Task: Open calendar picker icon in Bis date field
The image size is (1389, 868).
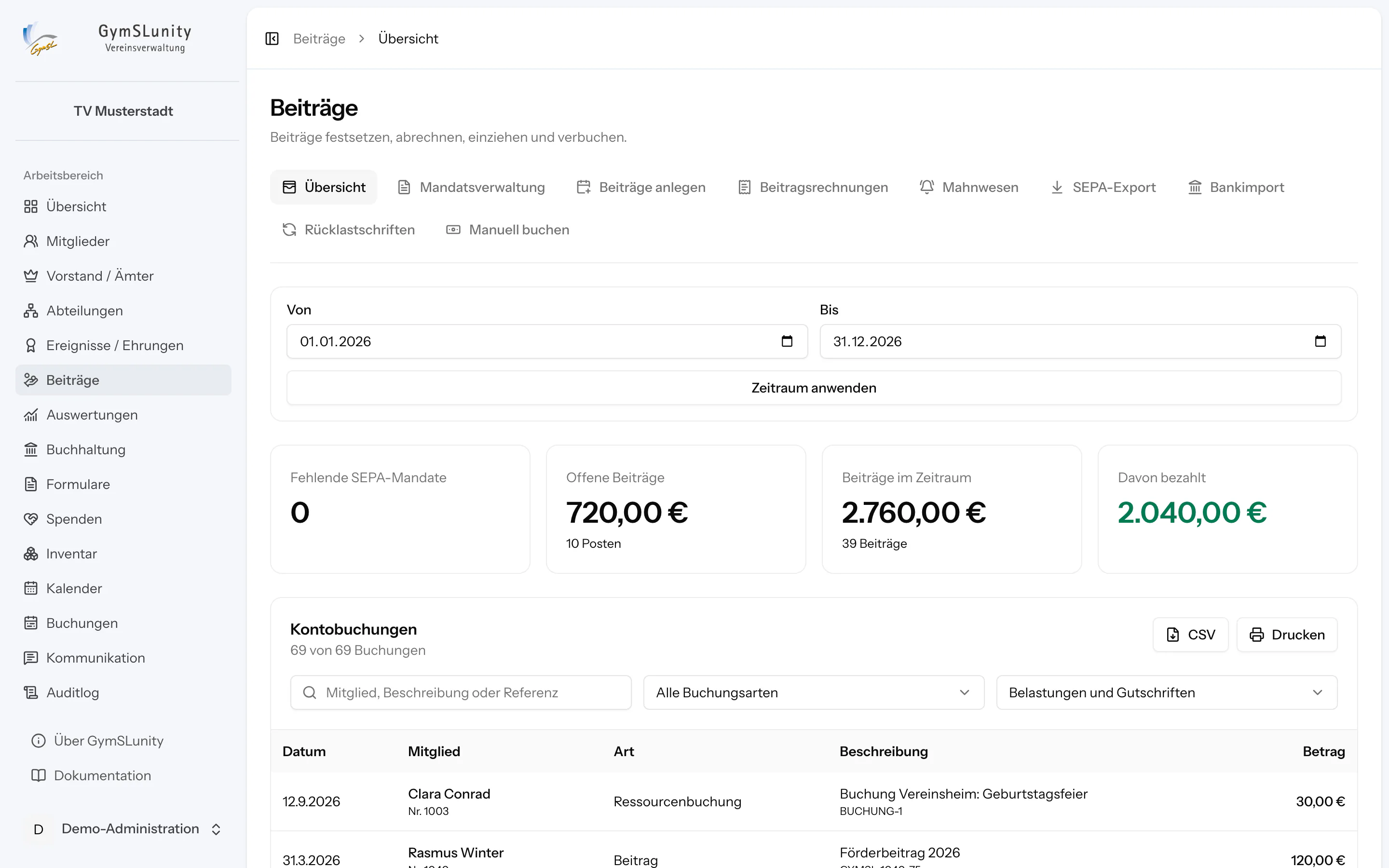Action: pos(1320,341)
